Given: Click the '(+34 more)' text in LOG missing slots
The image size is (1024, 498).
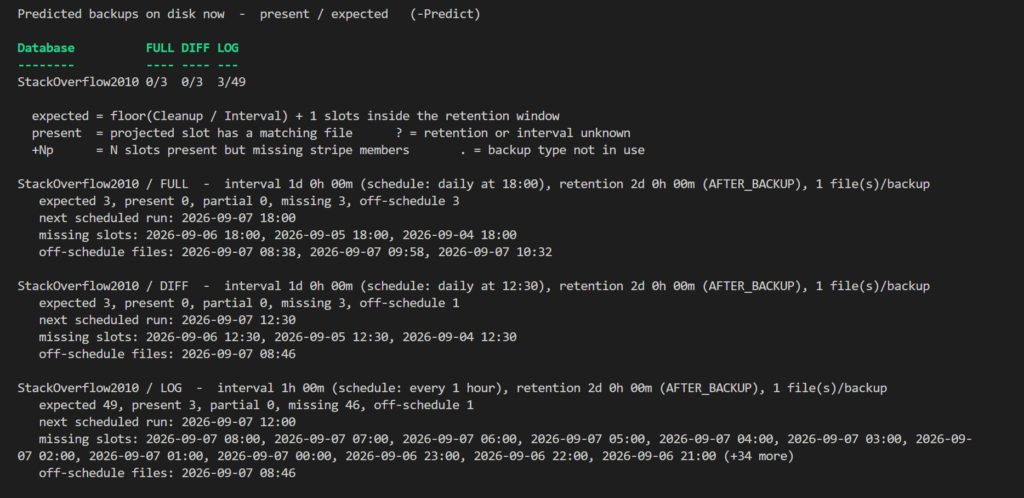Looking at the screenshot, I should click(x=759, y=456).
